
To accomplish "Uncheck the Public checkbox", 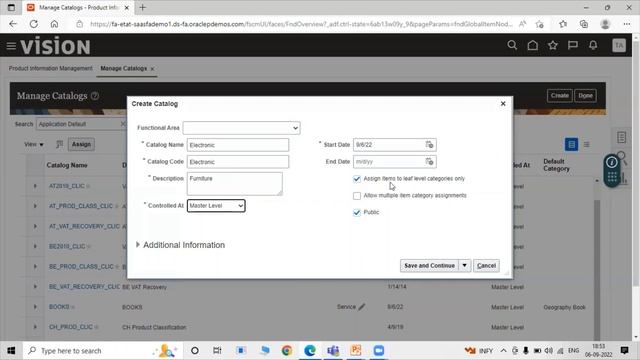I will click(357, 213).
